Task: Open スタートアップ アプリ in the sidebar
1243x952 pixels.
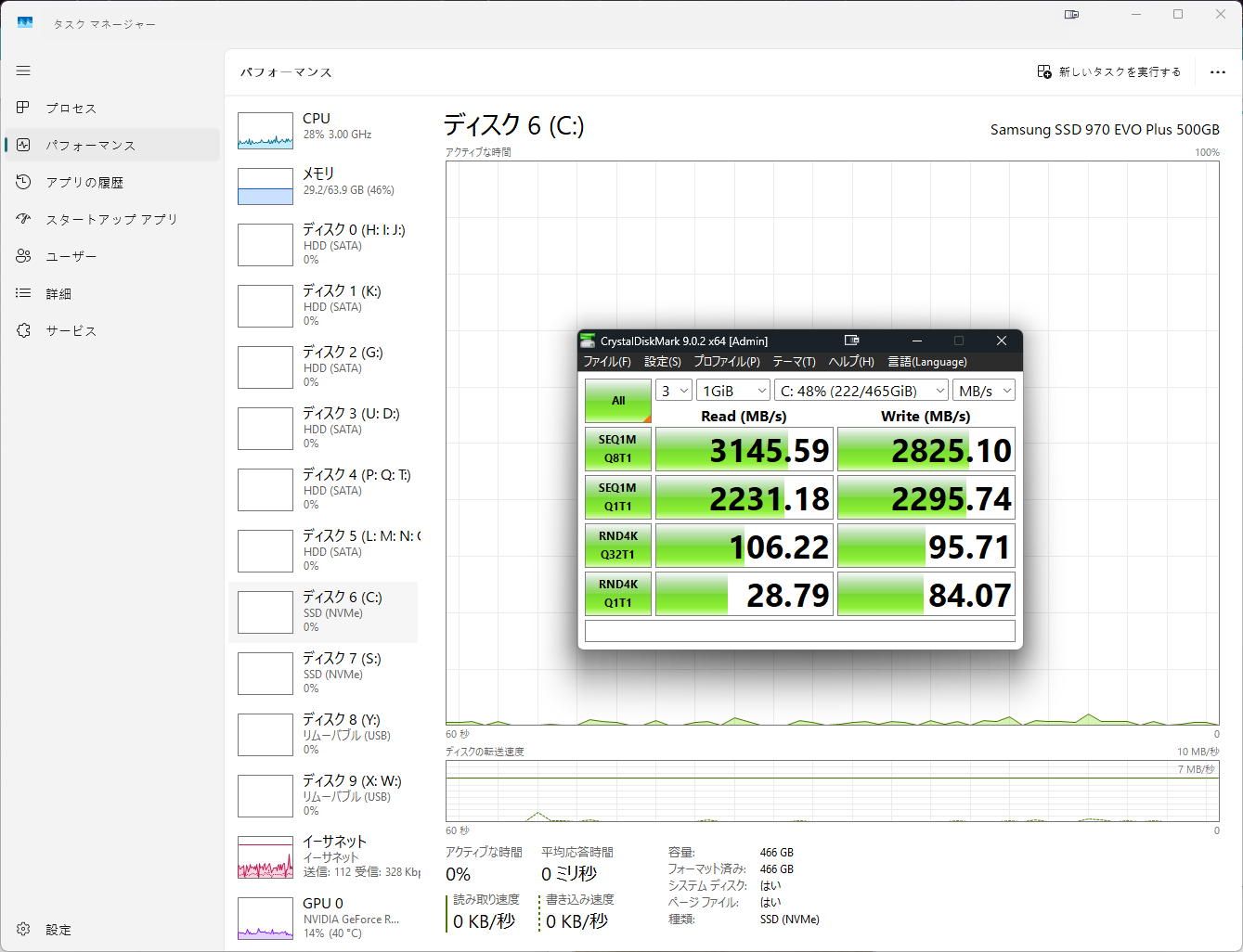Action: pyautogui.click(x=112, y=219)
